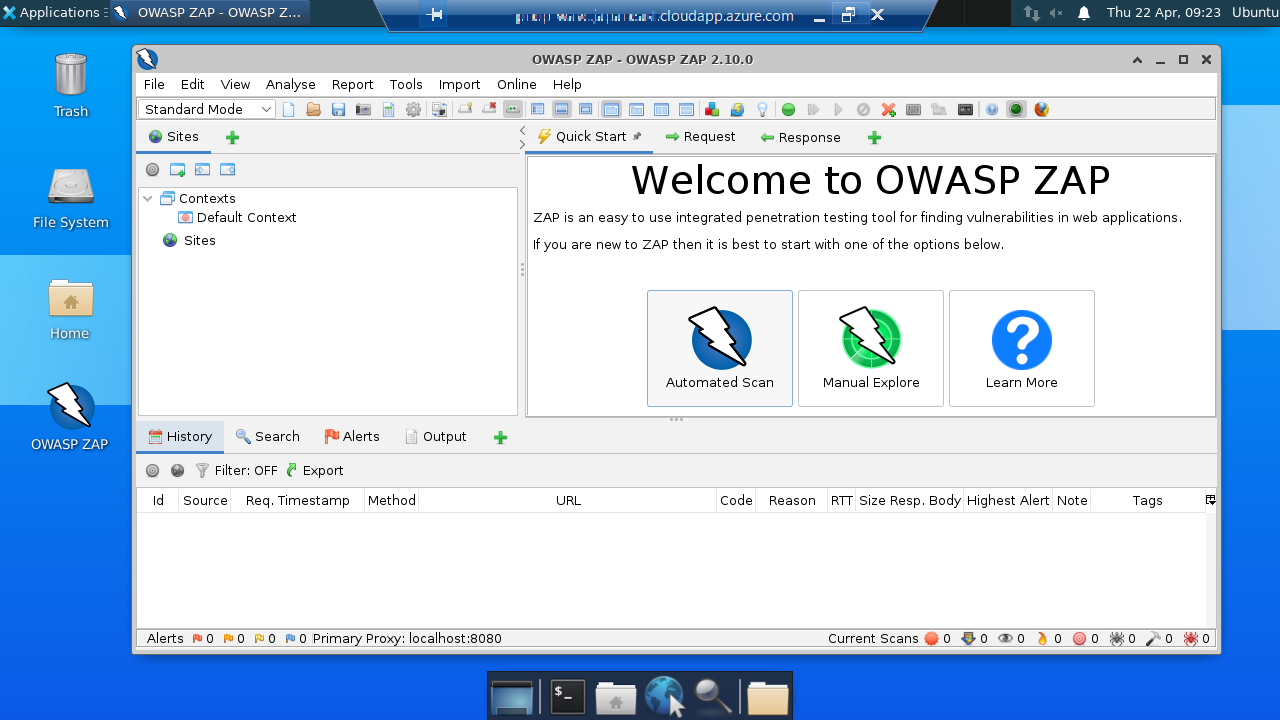Click the Export Context icon in Sites panel
Screen dimensions: 1280x720
[x=227, y=170]
